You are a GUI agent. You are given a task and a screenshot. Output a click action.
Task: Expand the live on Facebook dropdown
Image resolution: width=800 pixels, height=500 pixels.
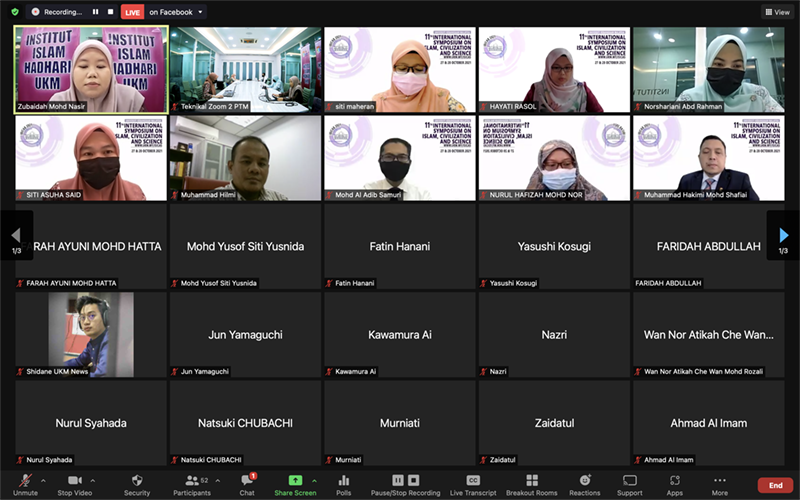click(x=201, y=12)
